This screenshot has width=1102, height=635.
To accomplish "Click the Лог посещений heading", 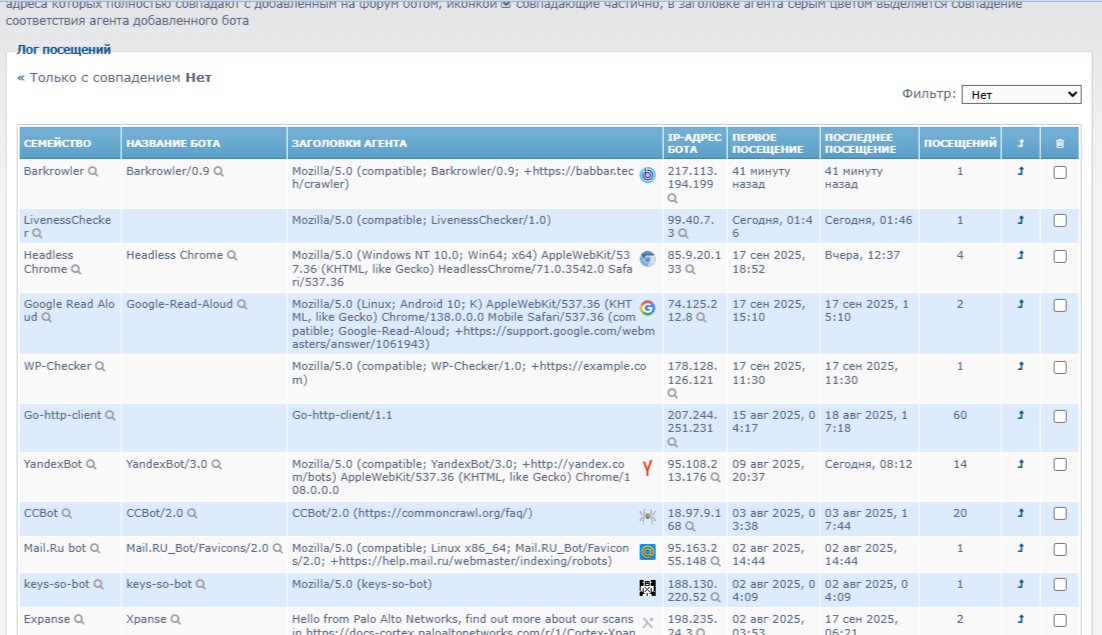I will 63,49.
